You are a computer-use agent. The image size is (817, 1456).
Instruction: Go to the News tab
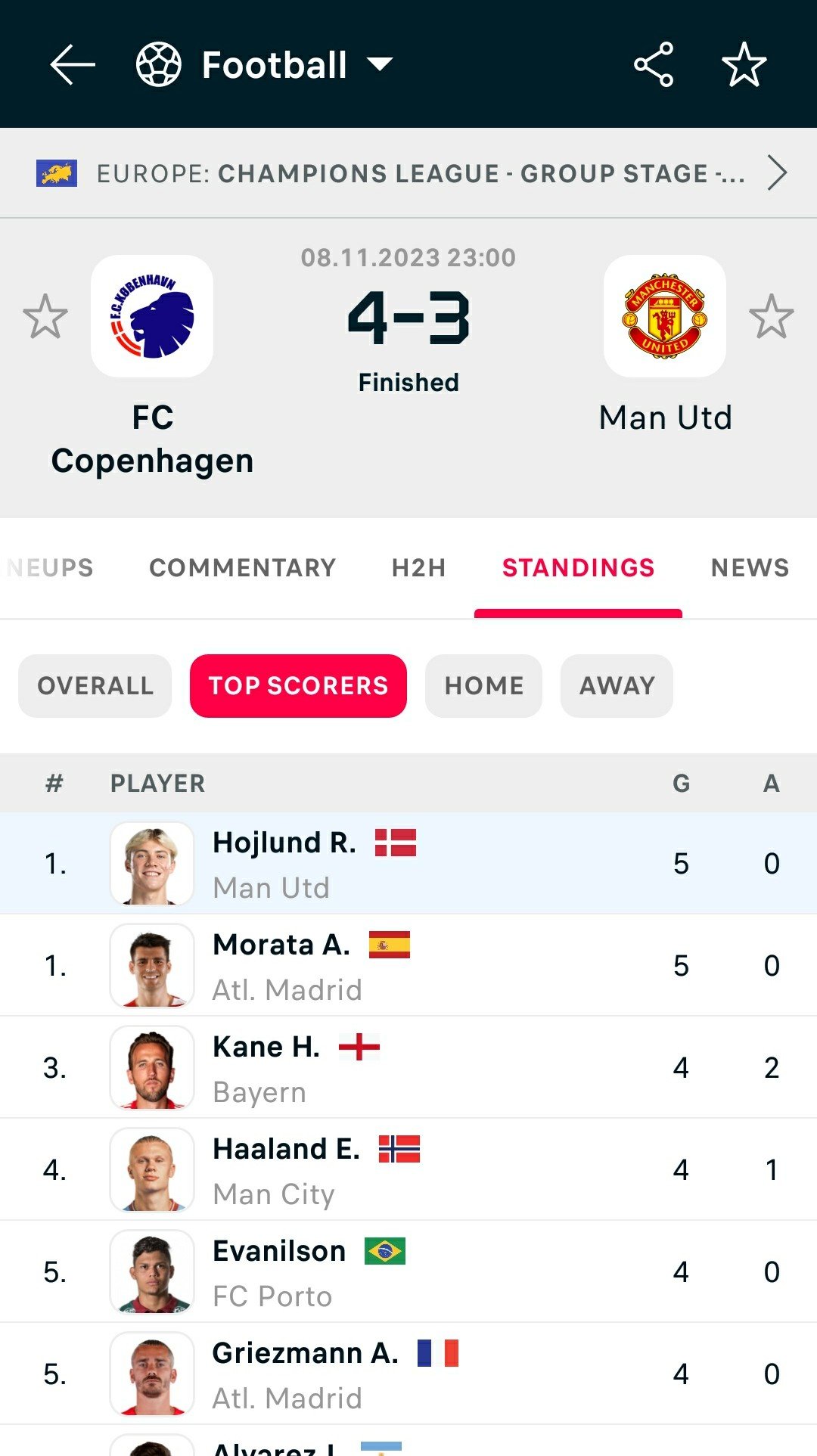[750, 568]
